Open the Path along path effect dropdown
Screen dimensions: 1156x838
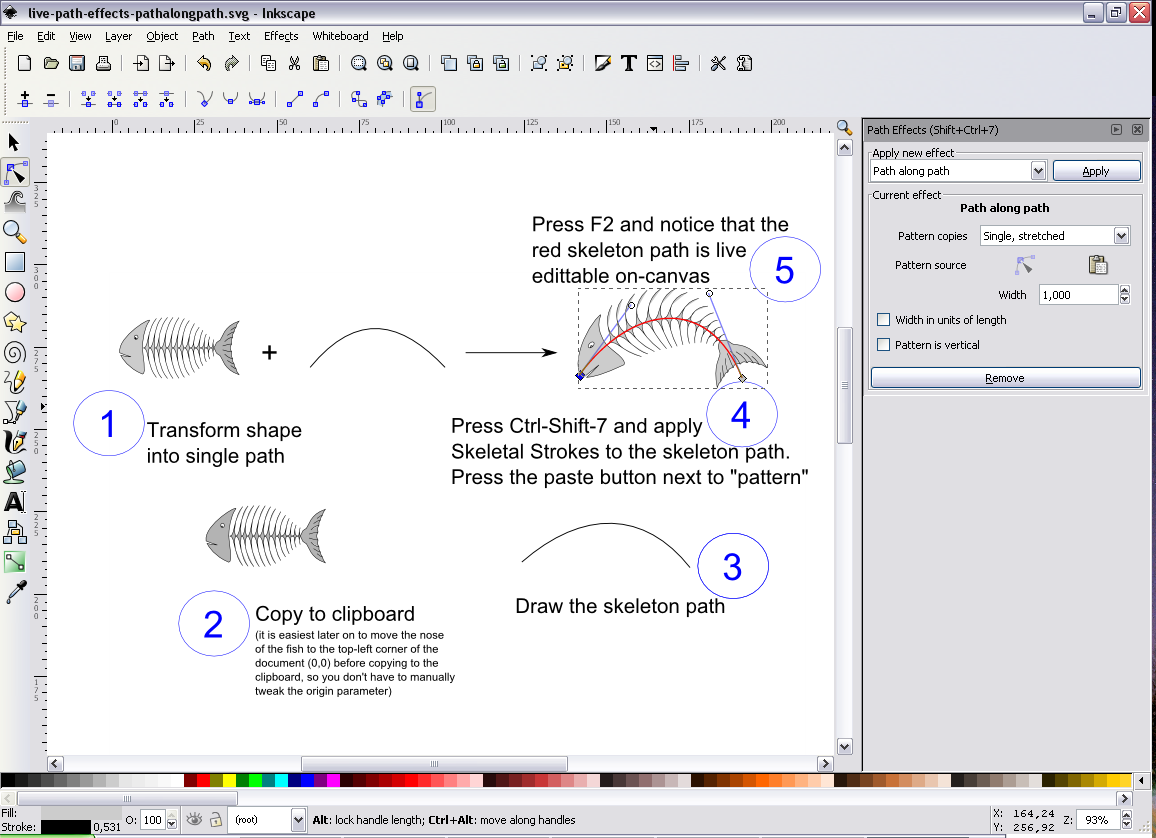[x=1038, y=171]
